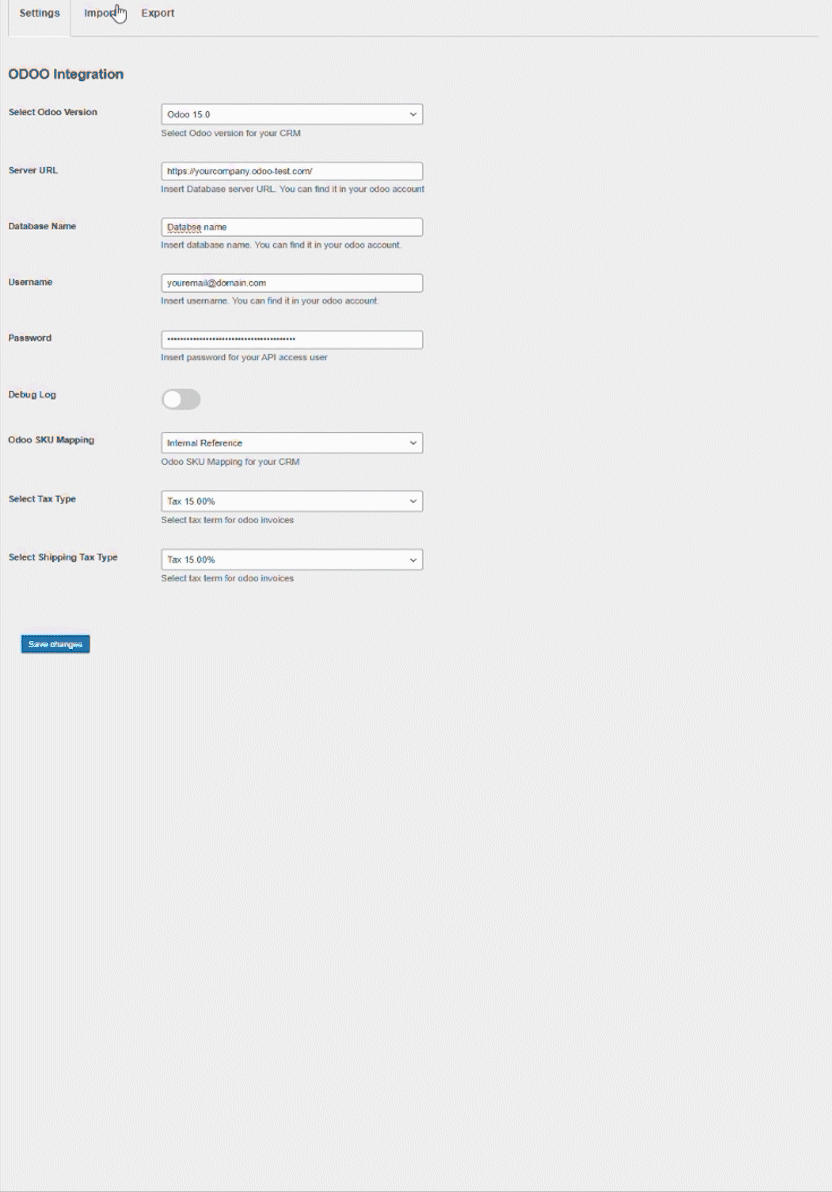This screenshot has height=1192, width=832.
Task: Click the 'Debug Log' label
Action: coord(32,395)
